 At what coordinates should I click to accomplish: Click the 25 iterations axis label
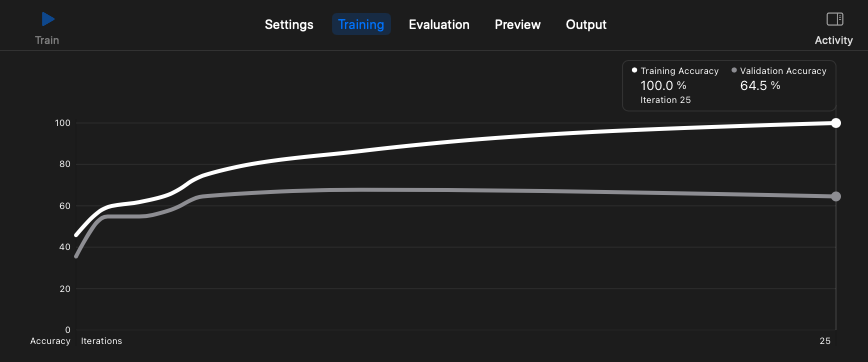click(825, 341)
